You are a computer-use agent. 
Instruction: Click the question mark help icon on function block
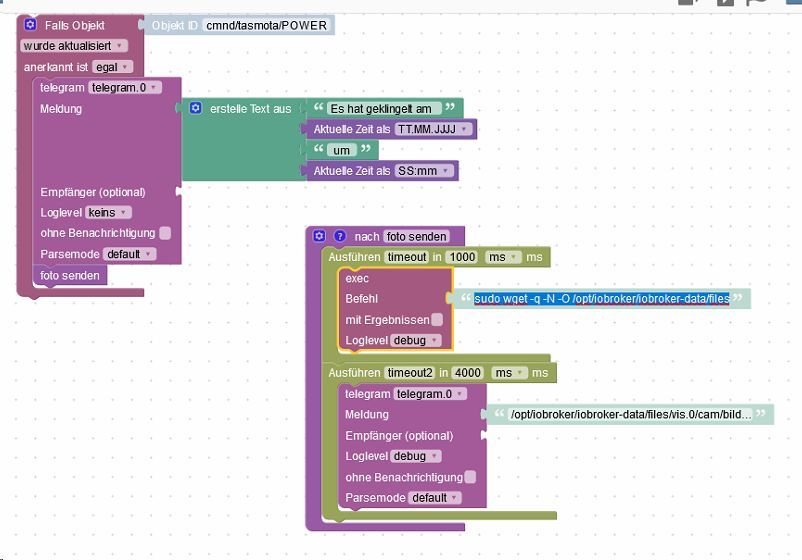pyautogui.click(x=340, y=236)
